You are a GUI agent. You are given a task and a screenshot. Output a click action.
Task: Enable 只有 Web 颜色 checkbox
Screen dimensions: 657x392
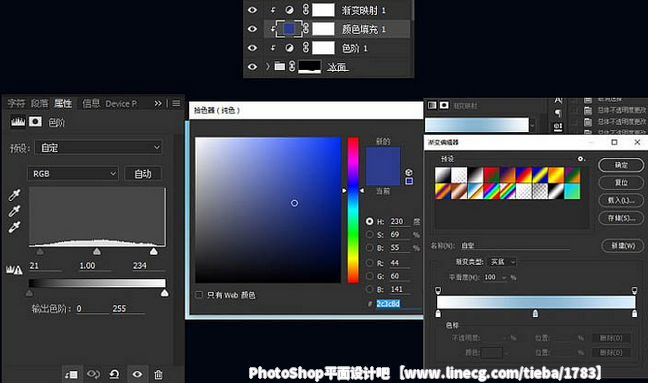tap(199, 295)
